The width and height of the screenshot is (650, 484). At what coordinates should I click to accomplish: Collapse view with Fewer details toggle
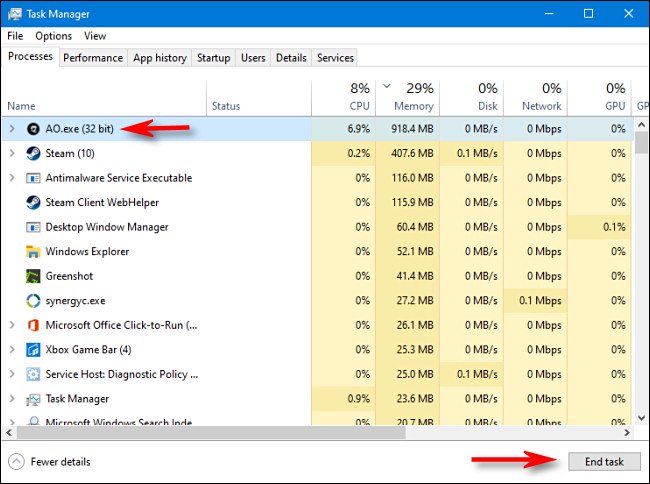(49, 462)
